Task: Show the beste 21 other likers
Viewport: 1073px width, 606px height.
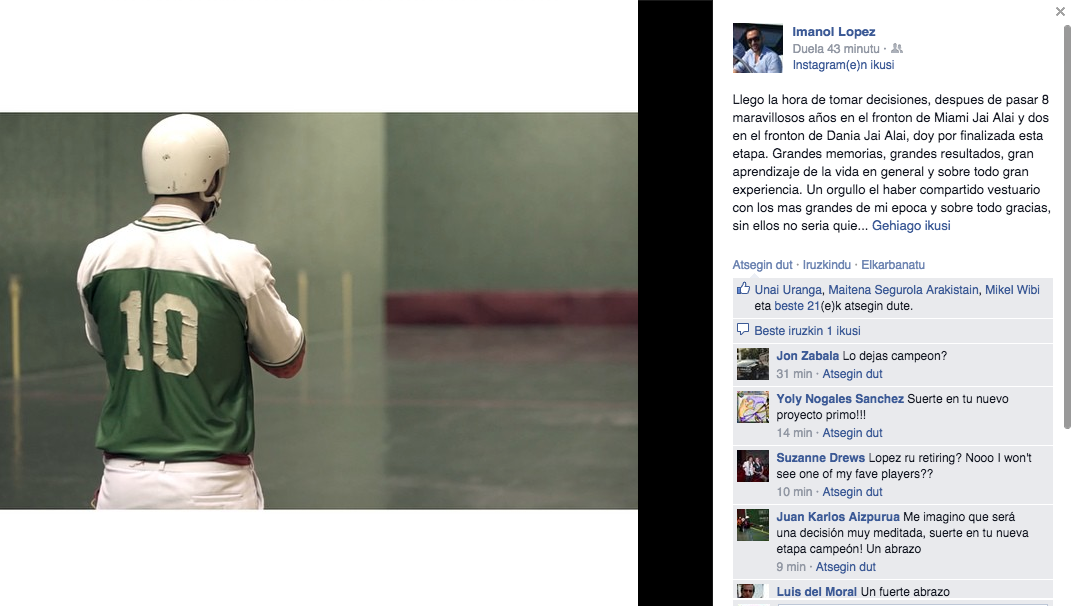Action: click(x=797, y=306)
